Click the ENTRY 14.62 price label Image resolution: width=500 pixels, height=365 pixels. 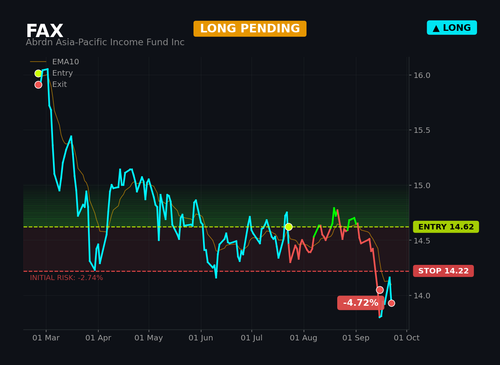tap(446, 227)
